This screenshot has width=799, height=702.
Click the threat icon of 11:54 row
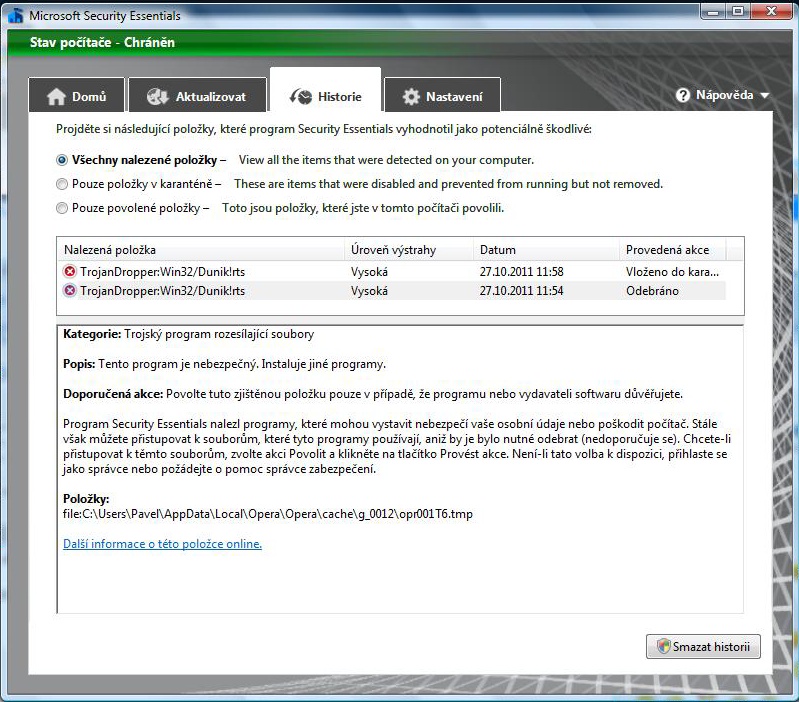pos(70,290)
